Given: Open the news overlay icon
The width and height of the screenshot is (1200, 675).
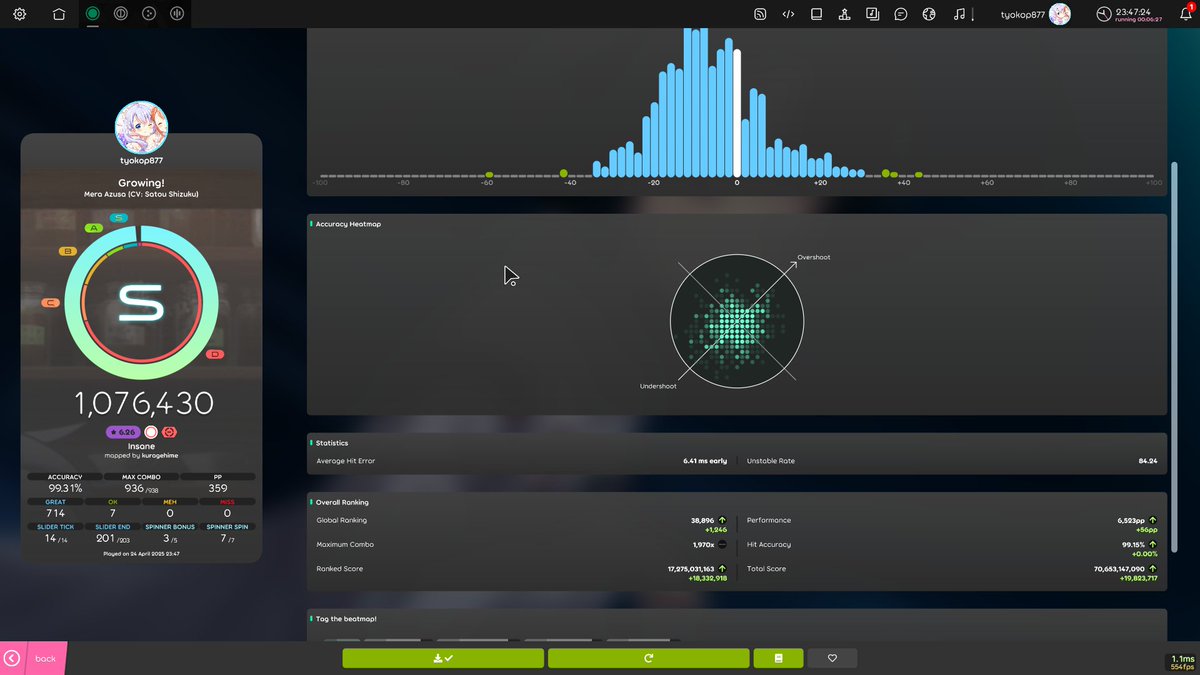Looking at the screenshot, I should tap(760, 14).
